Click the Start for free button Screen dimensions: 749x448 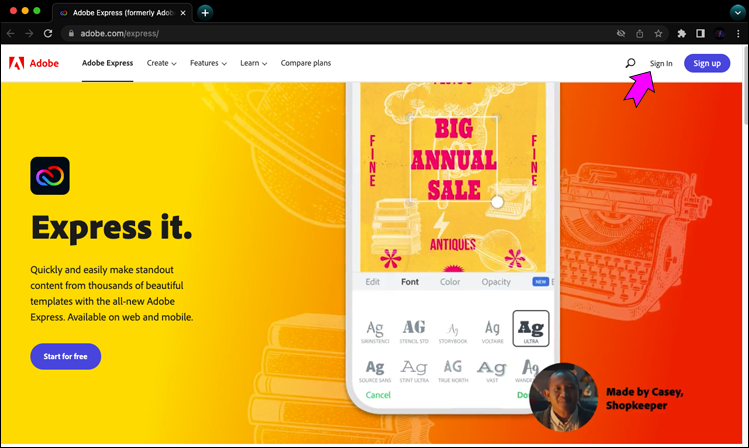click(65, 356)
